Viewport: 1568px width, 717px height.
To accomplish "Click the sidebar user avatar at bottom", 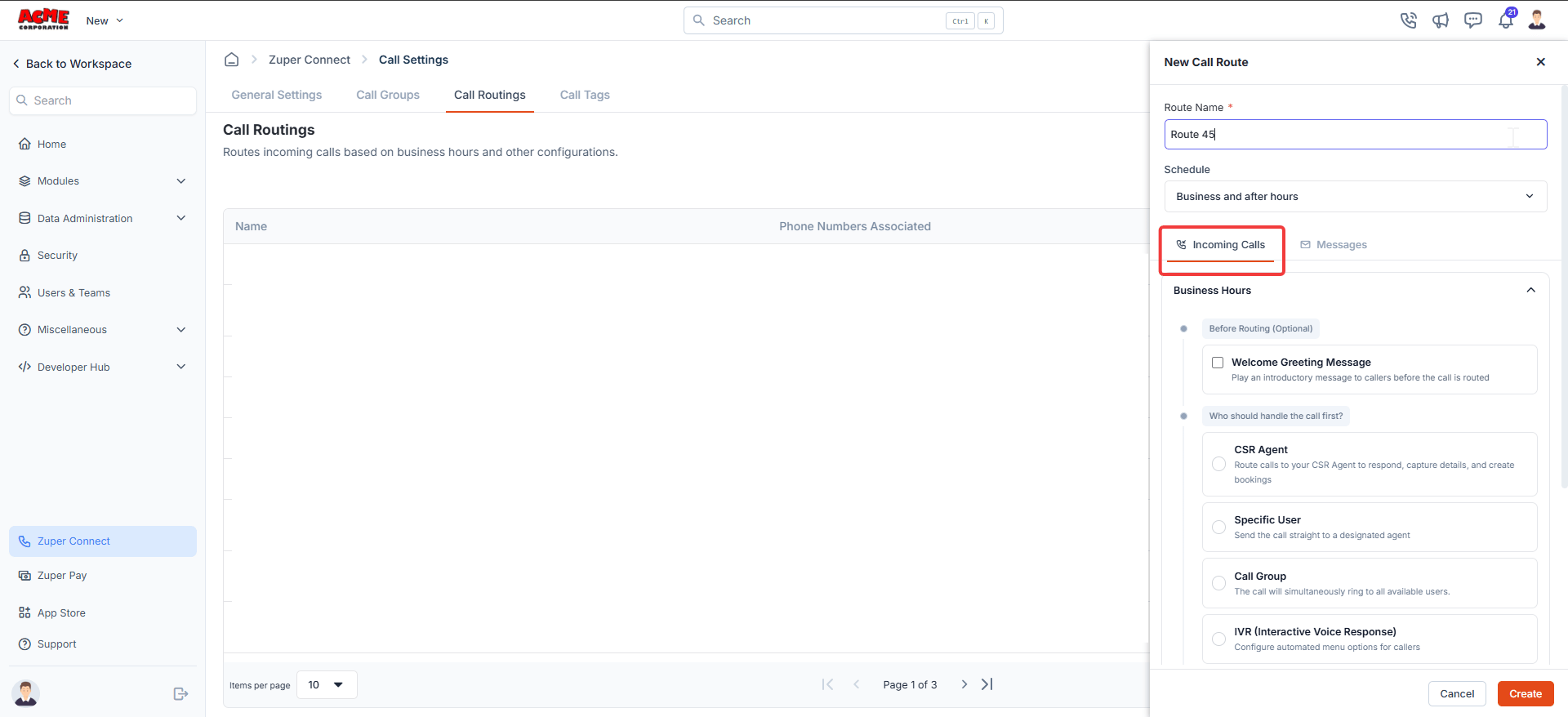I will 26,693.
